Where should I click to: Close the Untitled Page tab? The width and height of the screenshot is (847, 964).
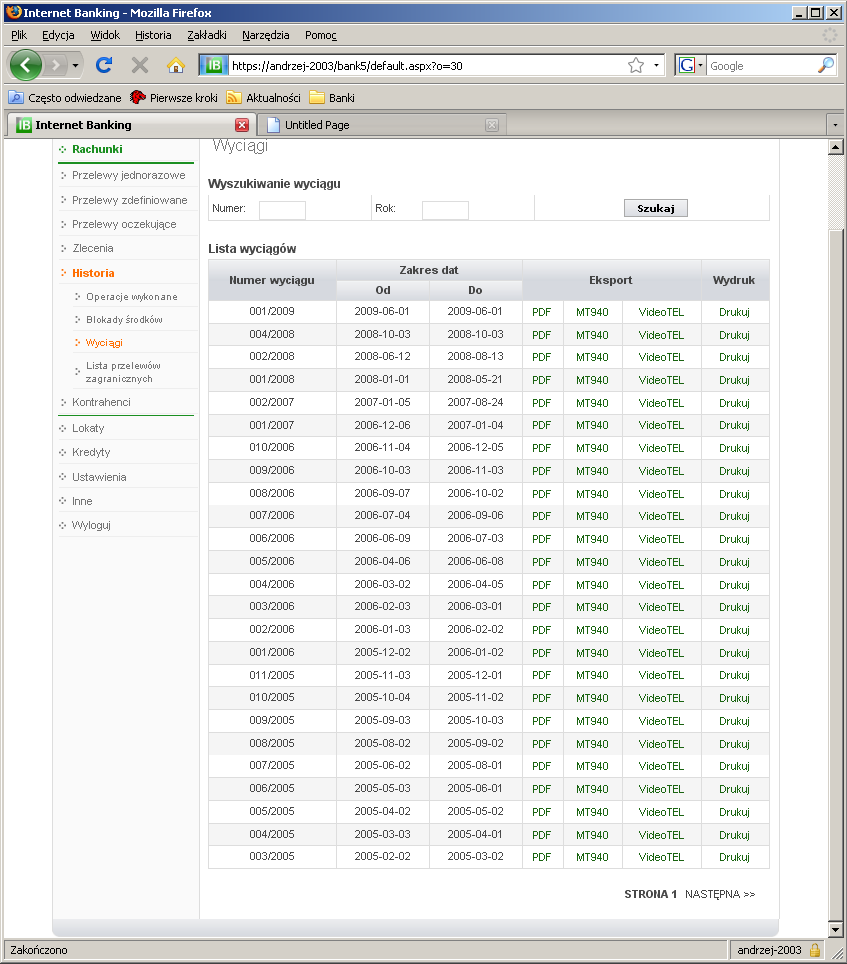[492, 125]
